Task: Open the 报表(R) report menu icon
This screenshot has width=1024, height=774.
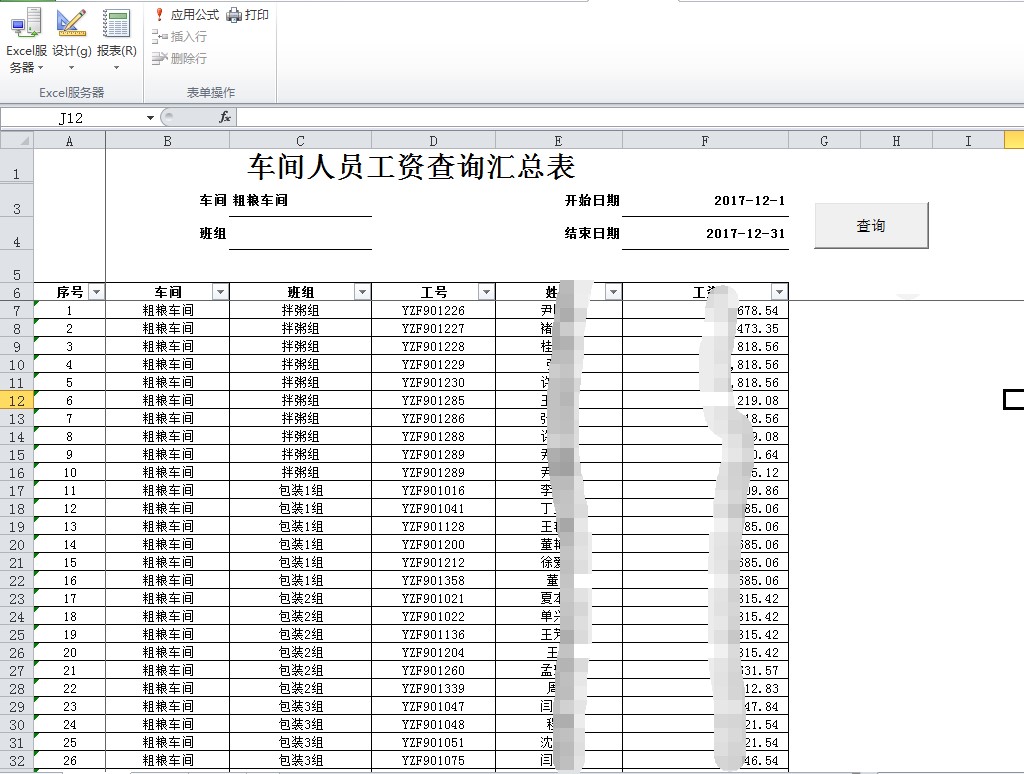Action: (x=116, y=40)
